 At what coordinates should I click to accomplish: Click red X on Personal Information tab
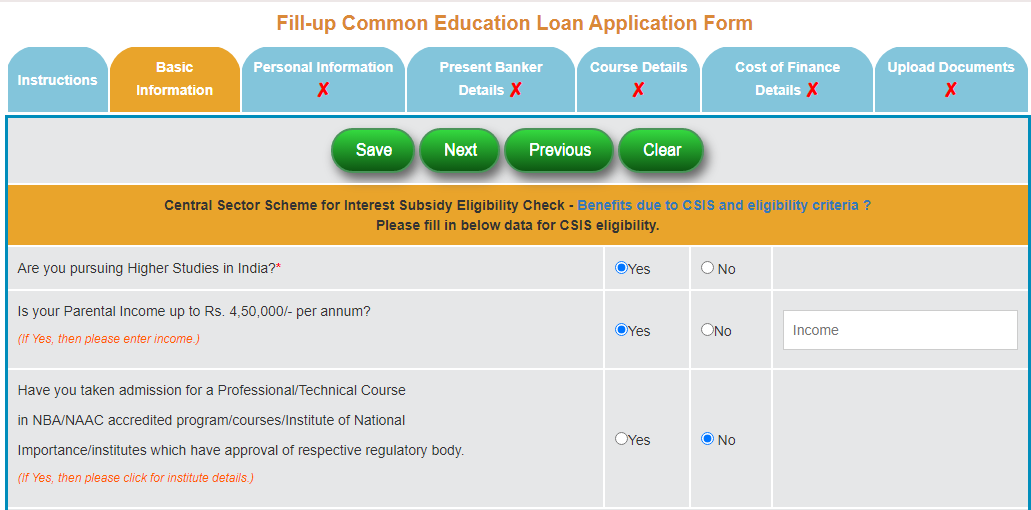pyautogui.click(x=323, y=90)
